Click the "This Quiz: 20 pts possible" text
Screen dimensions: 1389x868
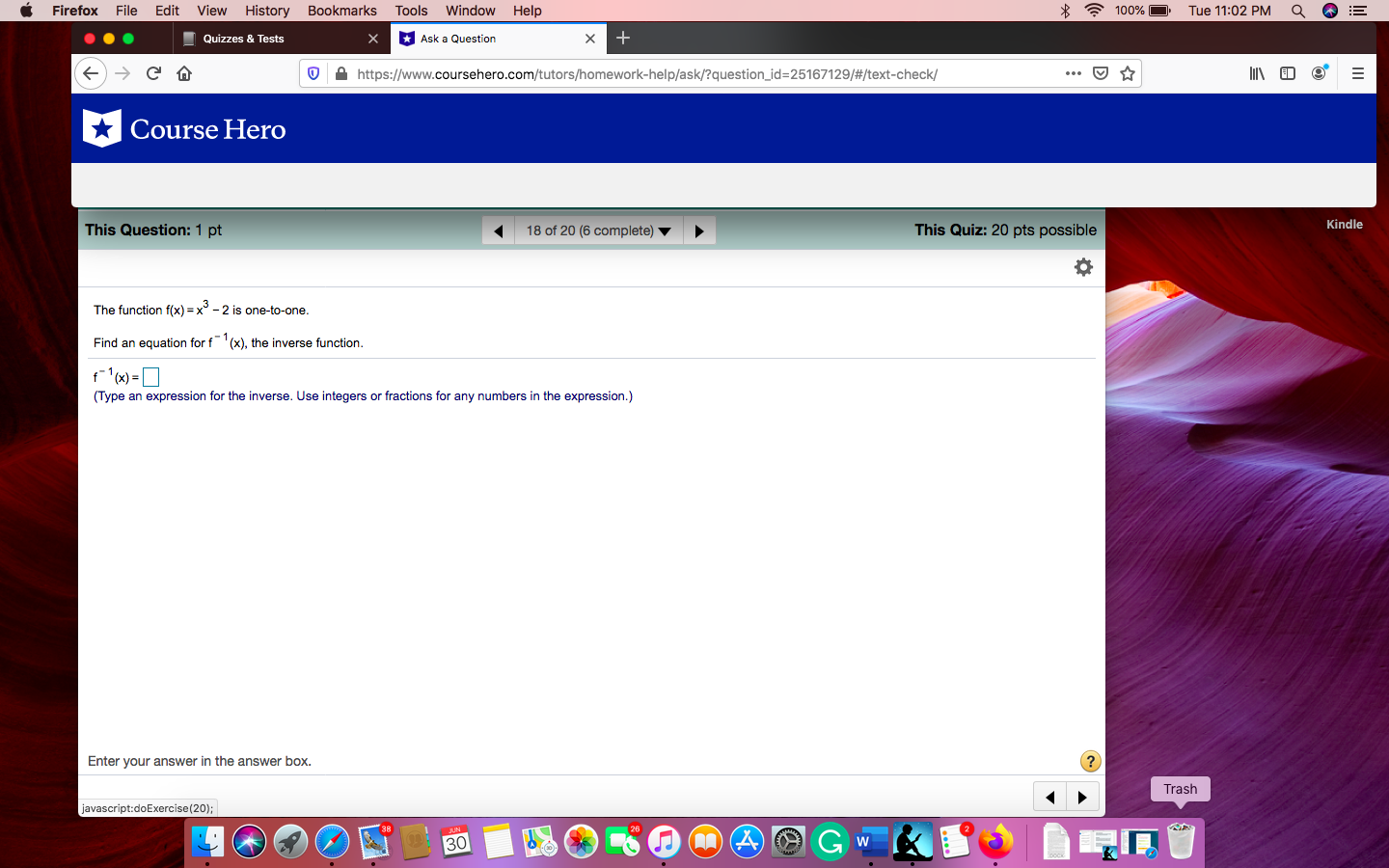(1005, 230)
